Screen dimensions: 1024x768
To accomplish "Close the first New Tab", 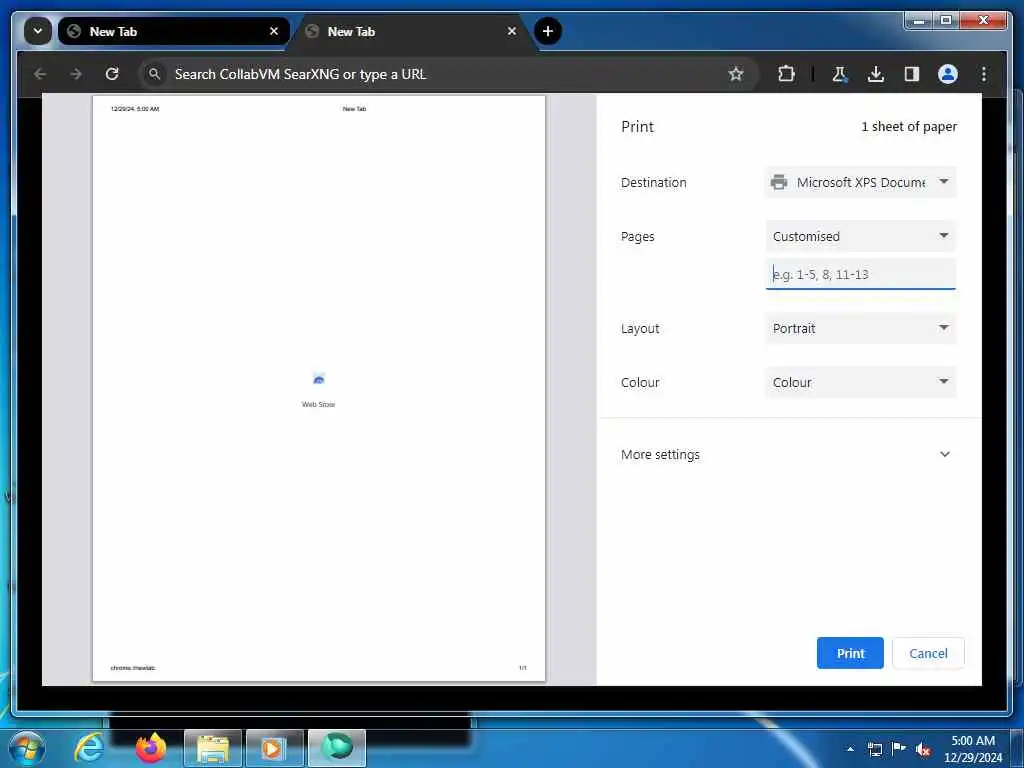I will point(274,31).
